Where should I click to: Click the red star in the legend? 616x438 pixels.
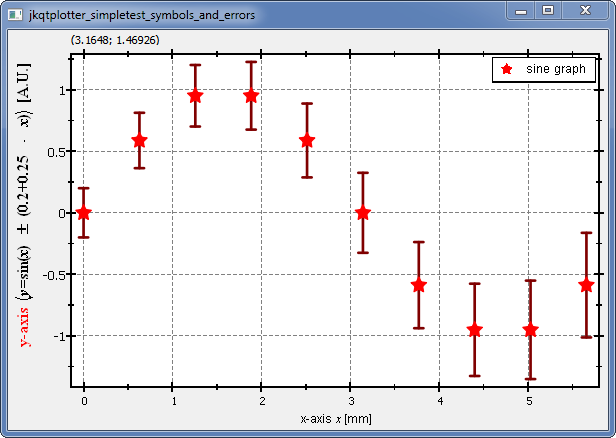pos(507,70)
